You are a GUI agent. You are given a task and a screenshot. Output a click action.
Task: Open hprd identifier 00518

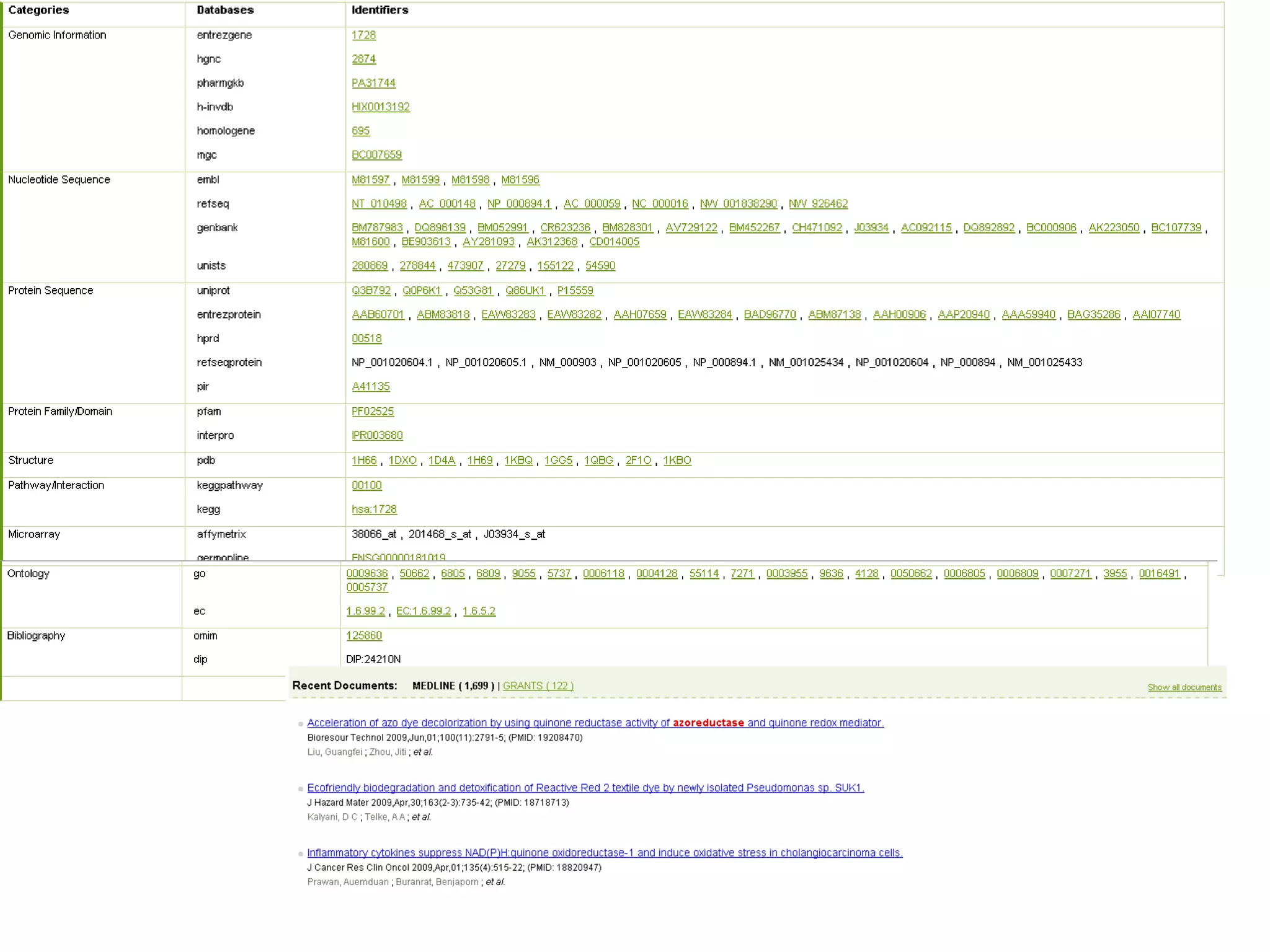[366, 339]
